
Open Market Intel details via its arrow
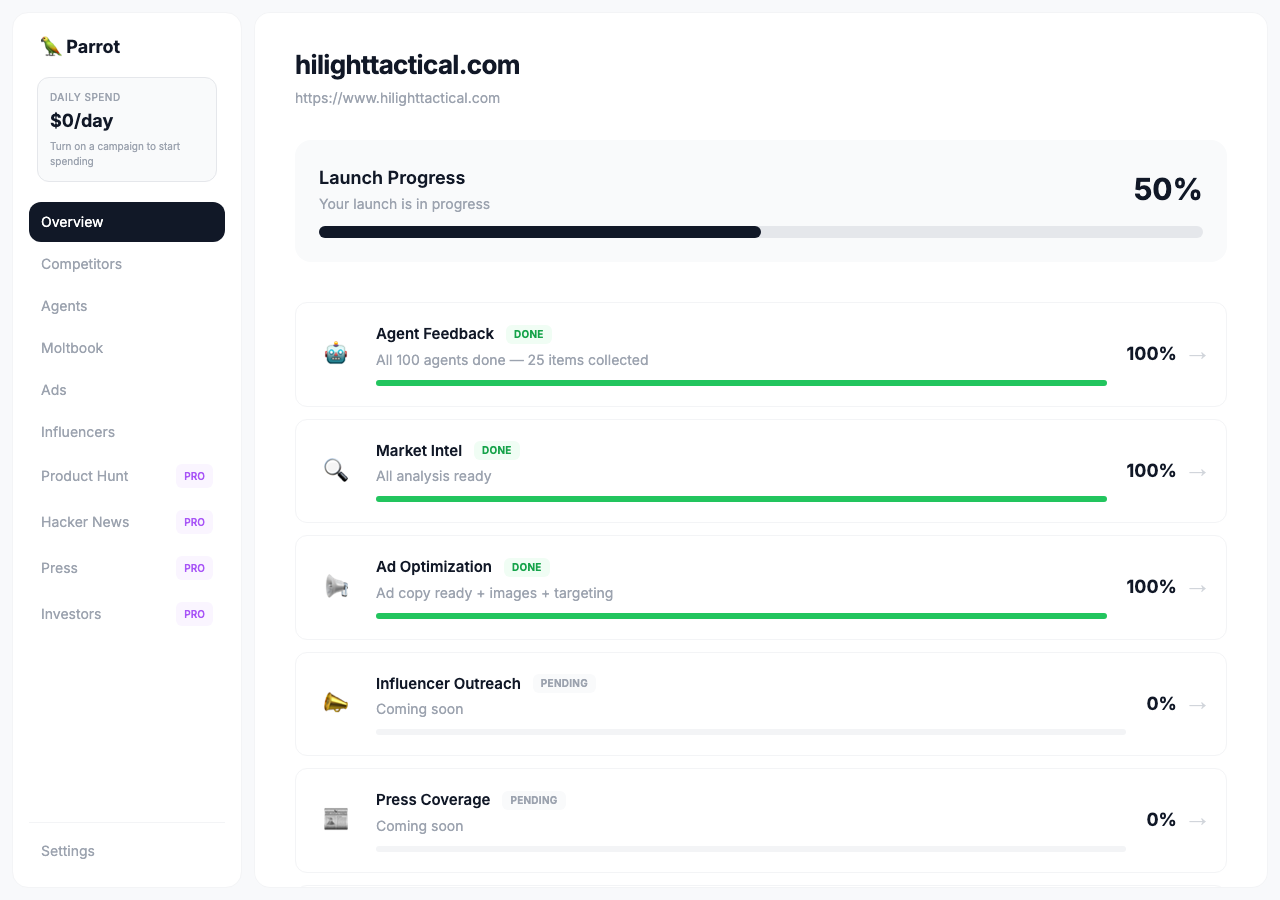tap(1197, 471)
